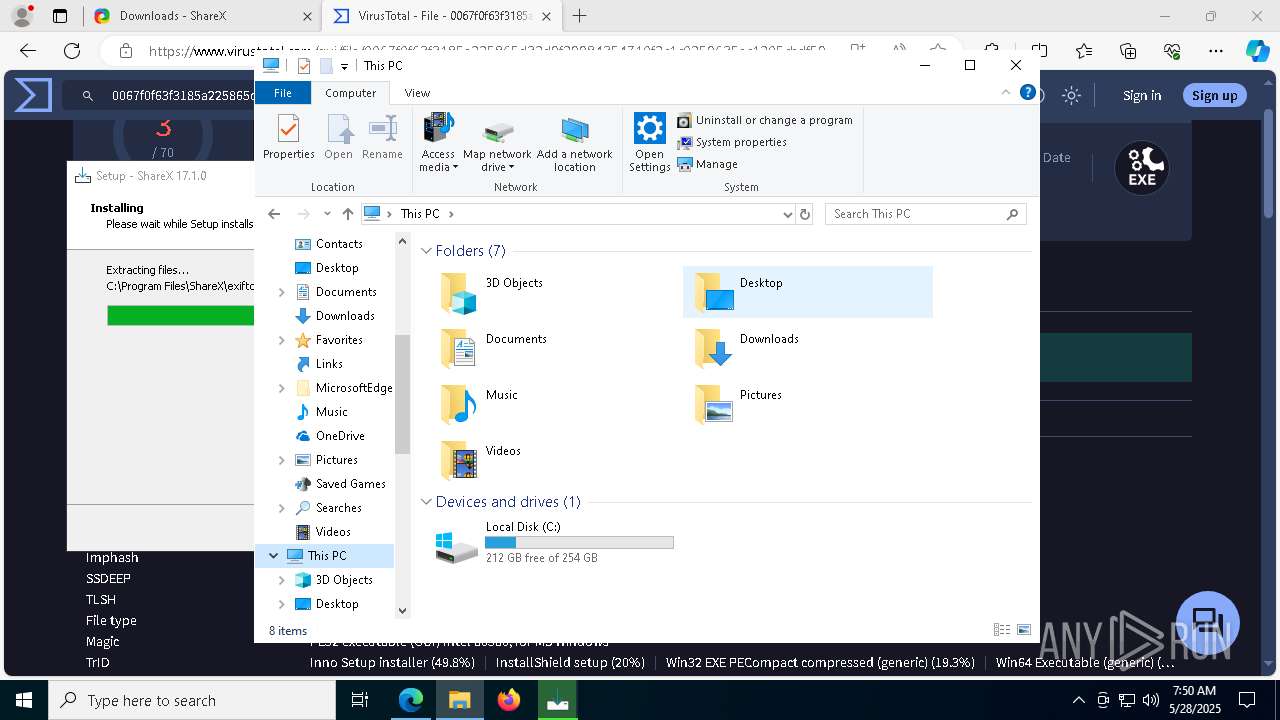Click the Windows Start button

pos(24,700)
